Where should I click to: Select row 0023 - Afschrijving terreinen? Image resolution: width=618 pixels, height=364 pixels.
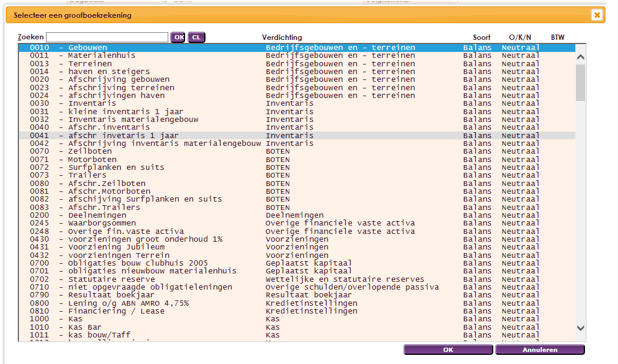[x=297, y=87]
